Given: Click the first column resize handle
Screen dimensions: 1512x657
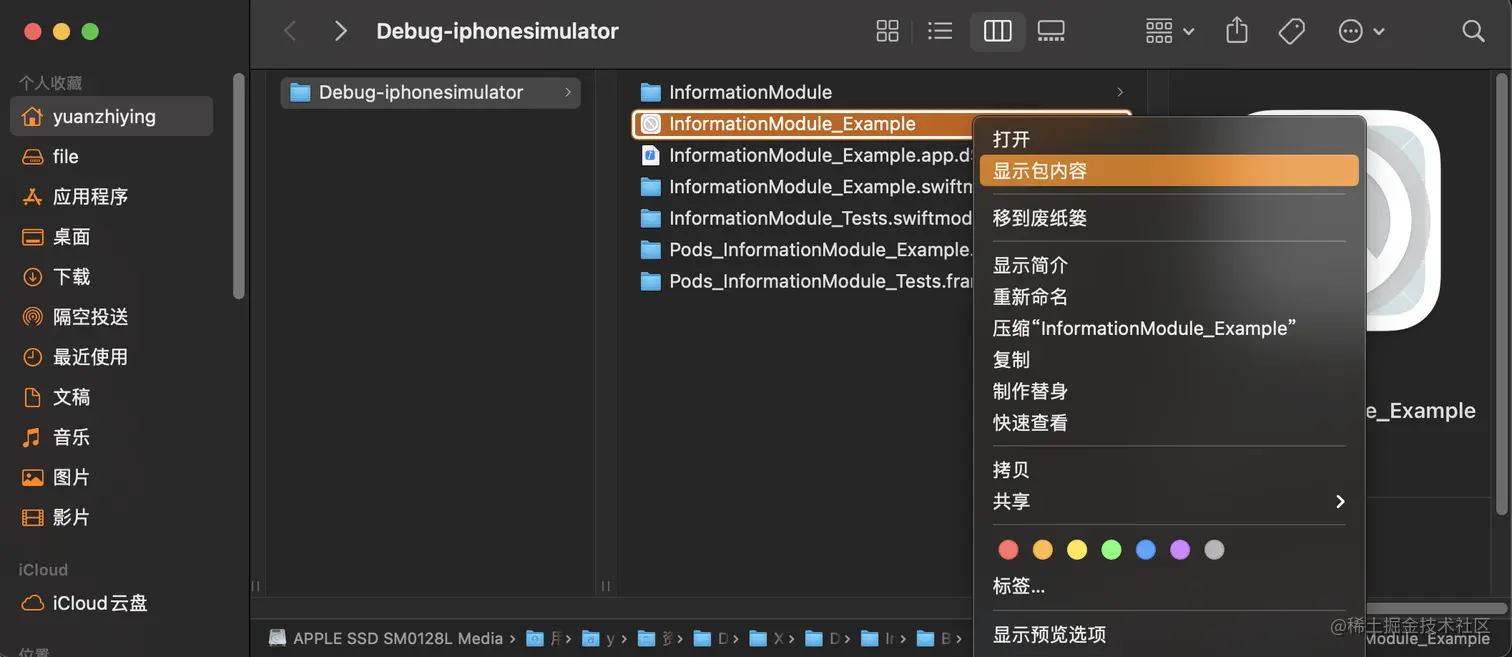Looking at the screenshot, I should click(255, 586).
